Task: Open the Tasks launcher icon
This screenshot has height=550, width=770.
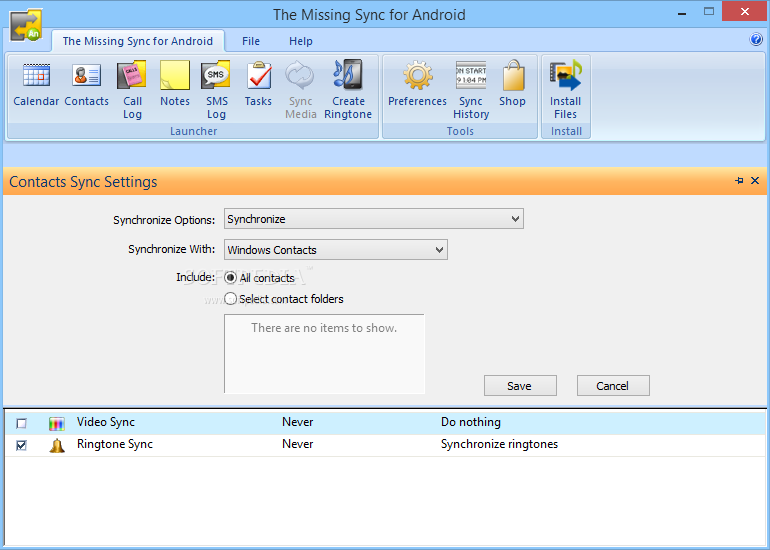Action: (x=258, y=83)
